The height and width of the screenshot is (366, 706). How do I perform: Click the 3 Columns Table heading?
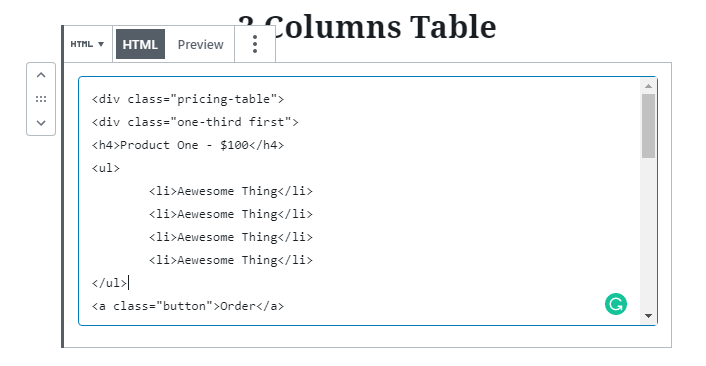click(x=367, y=27)
